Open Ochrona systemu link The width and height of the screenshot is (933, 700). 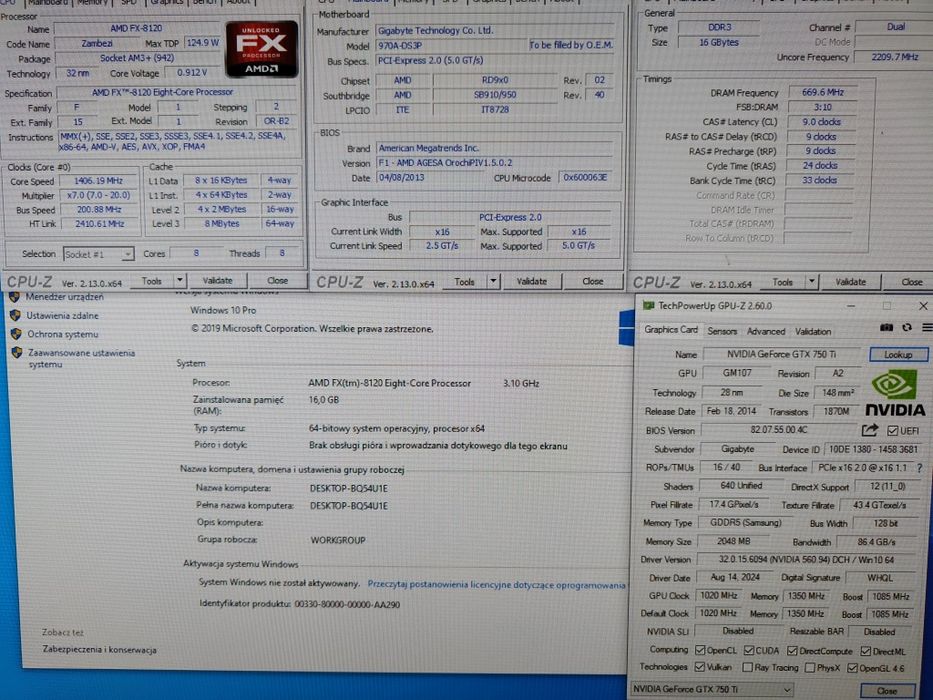62,334
